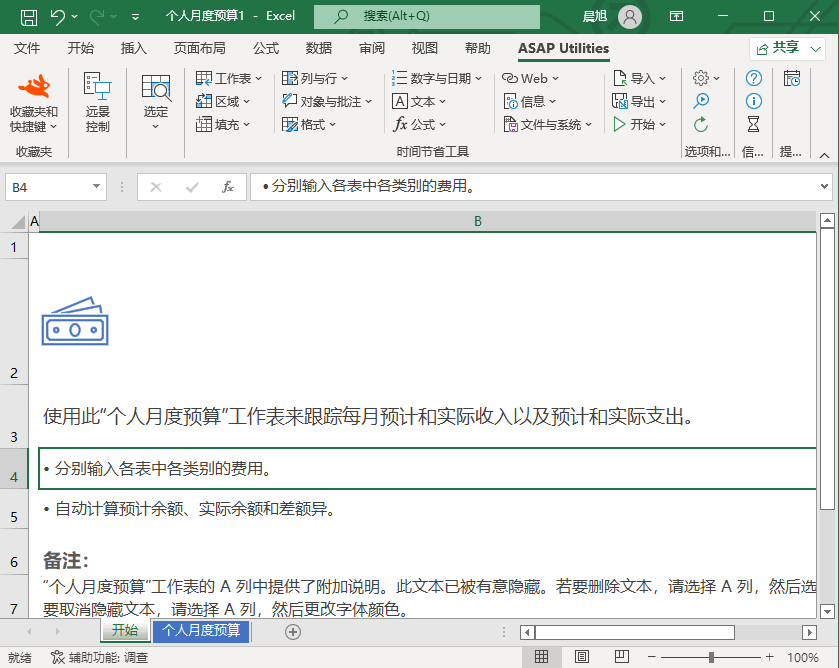
Task: Open the 收藏夹和快捷键 rabbit icon menu
Action: (34, 104)
